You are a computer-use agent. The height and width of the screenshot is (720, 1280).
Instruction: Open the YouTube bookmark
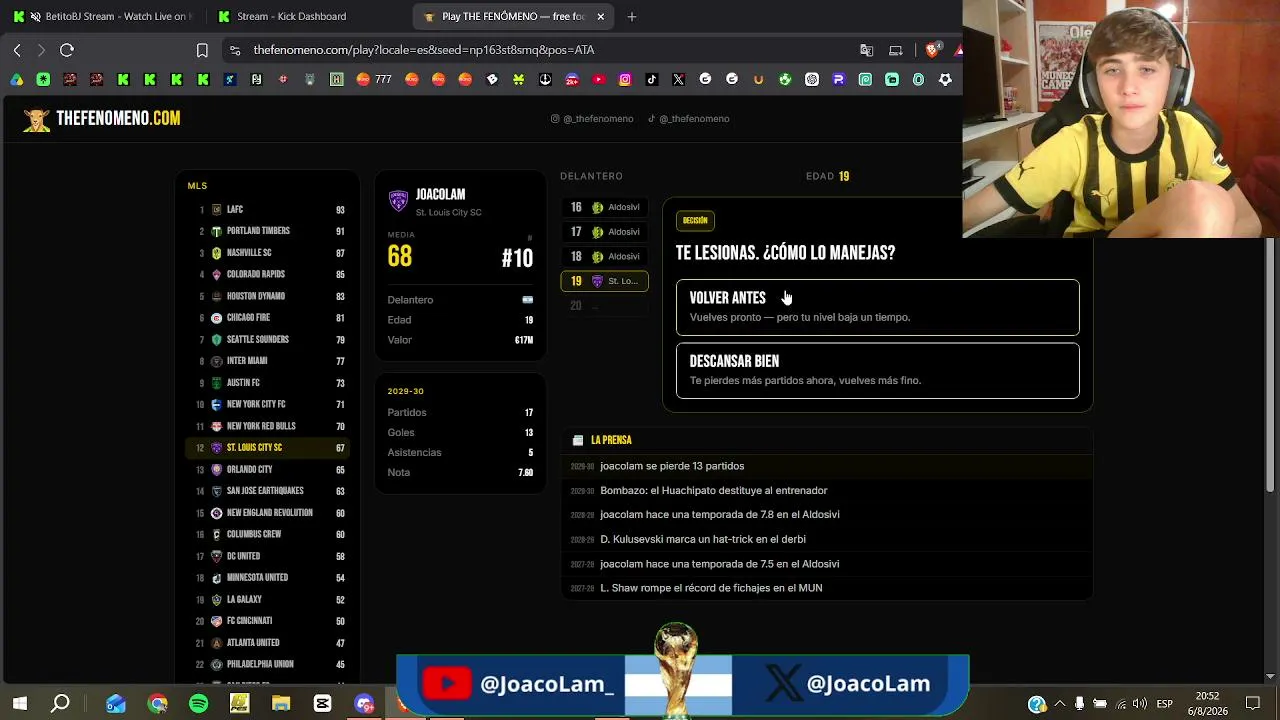tap(599, 80)
